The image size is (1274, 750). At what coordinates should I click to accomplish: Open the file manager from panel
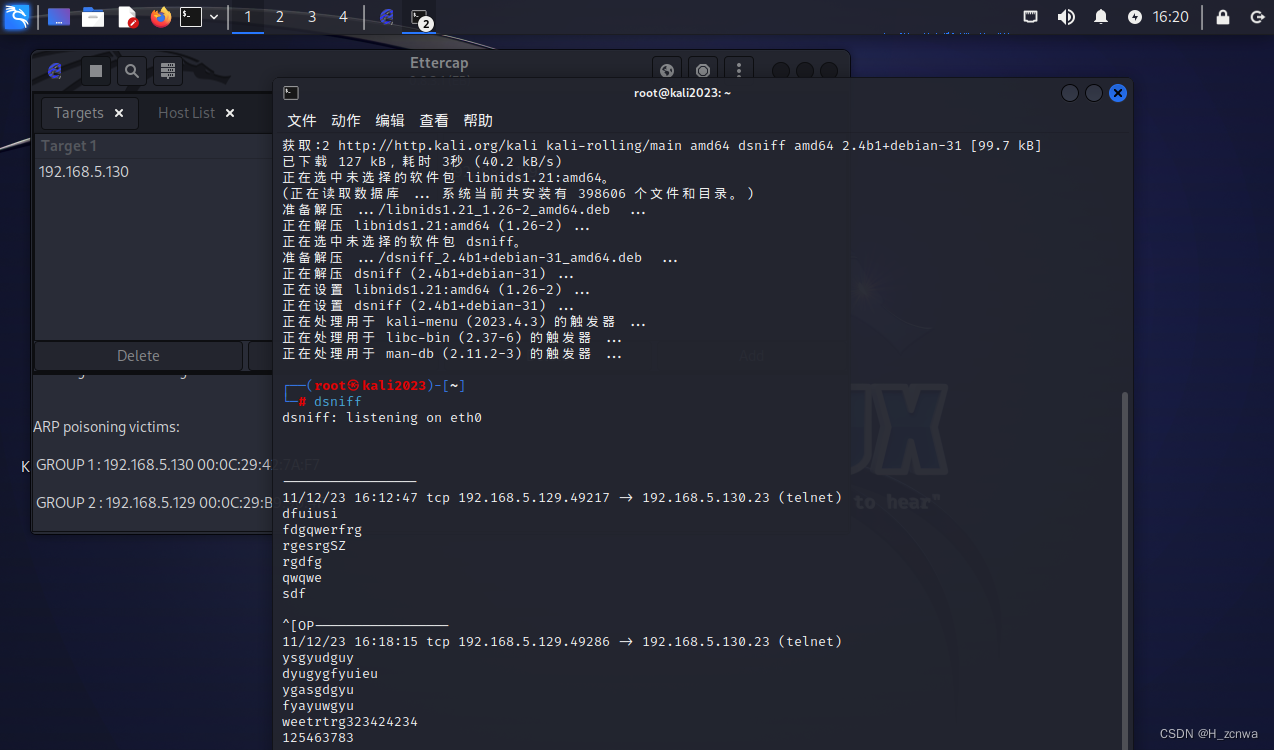coord(93,17)
